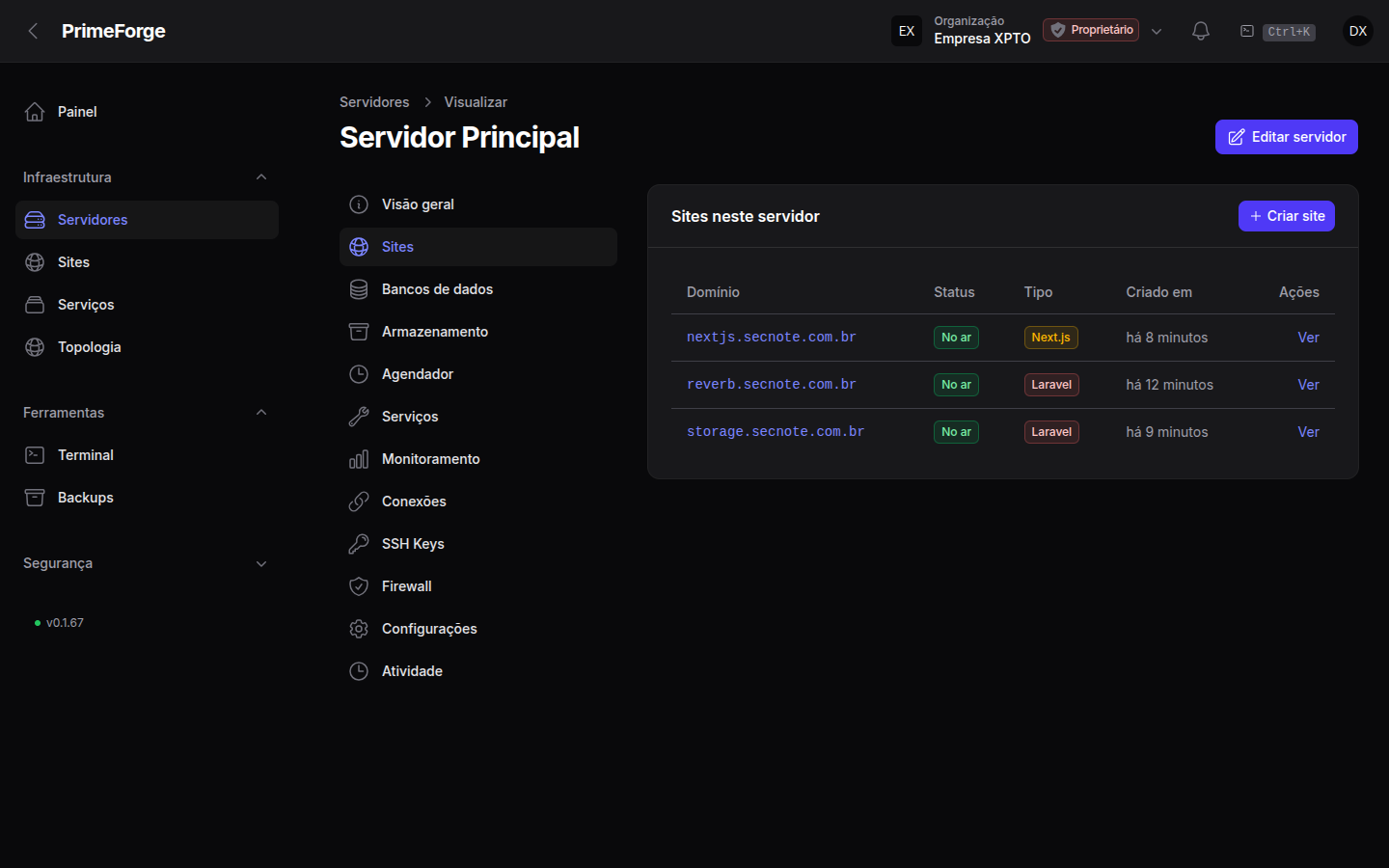The height and width of the screenshot is (868, 1389).
Task: Select the Terminal icon under Ferramentas
Action: point(35,455)
